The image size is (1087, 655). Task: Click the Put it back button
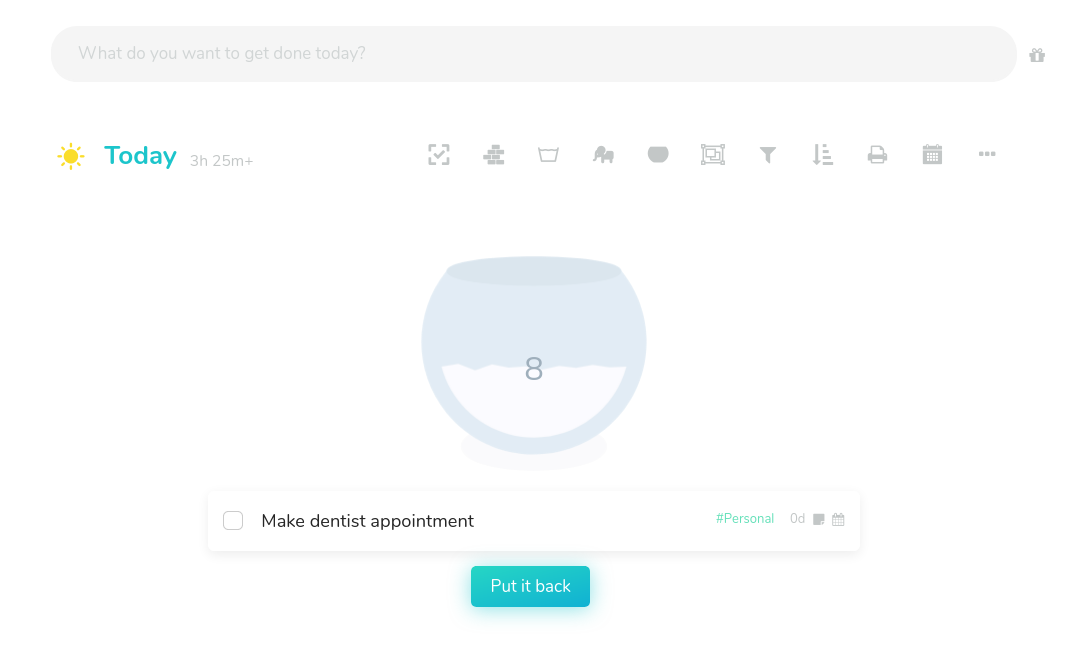point(530,586)
